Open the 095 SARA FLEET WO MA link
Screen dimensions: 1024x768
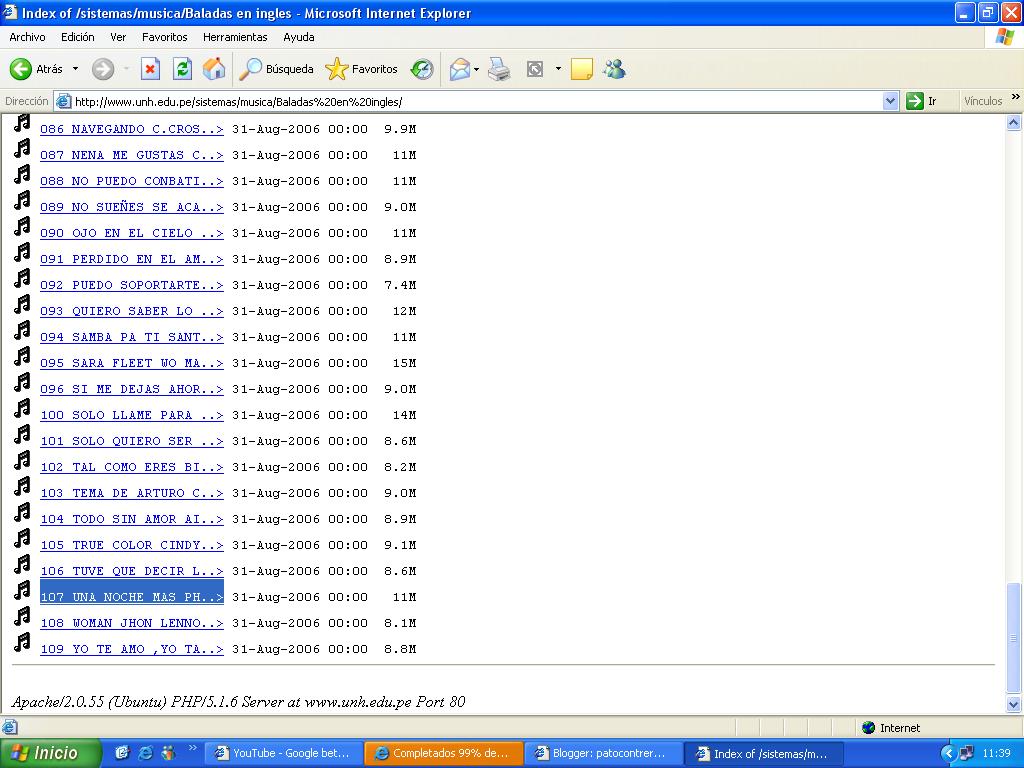[132, 363]
